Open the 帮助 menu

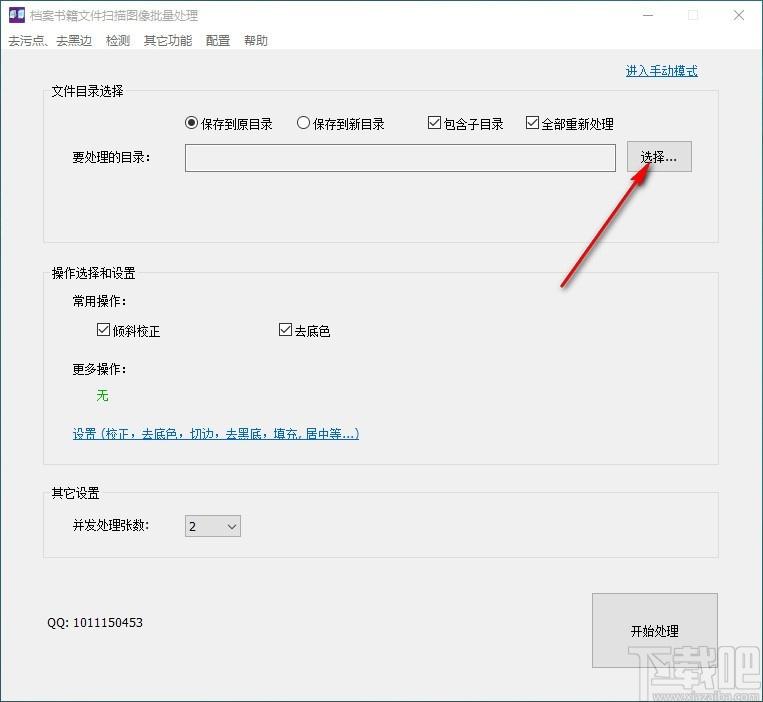tap(256, 40)
